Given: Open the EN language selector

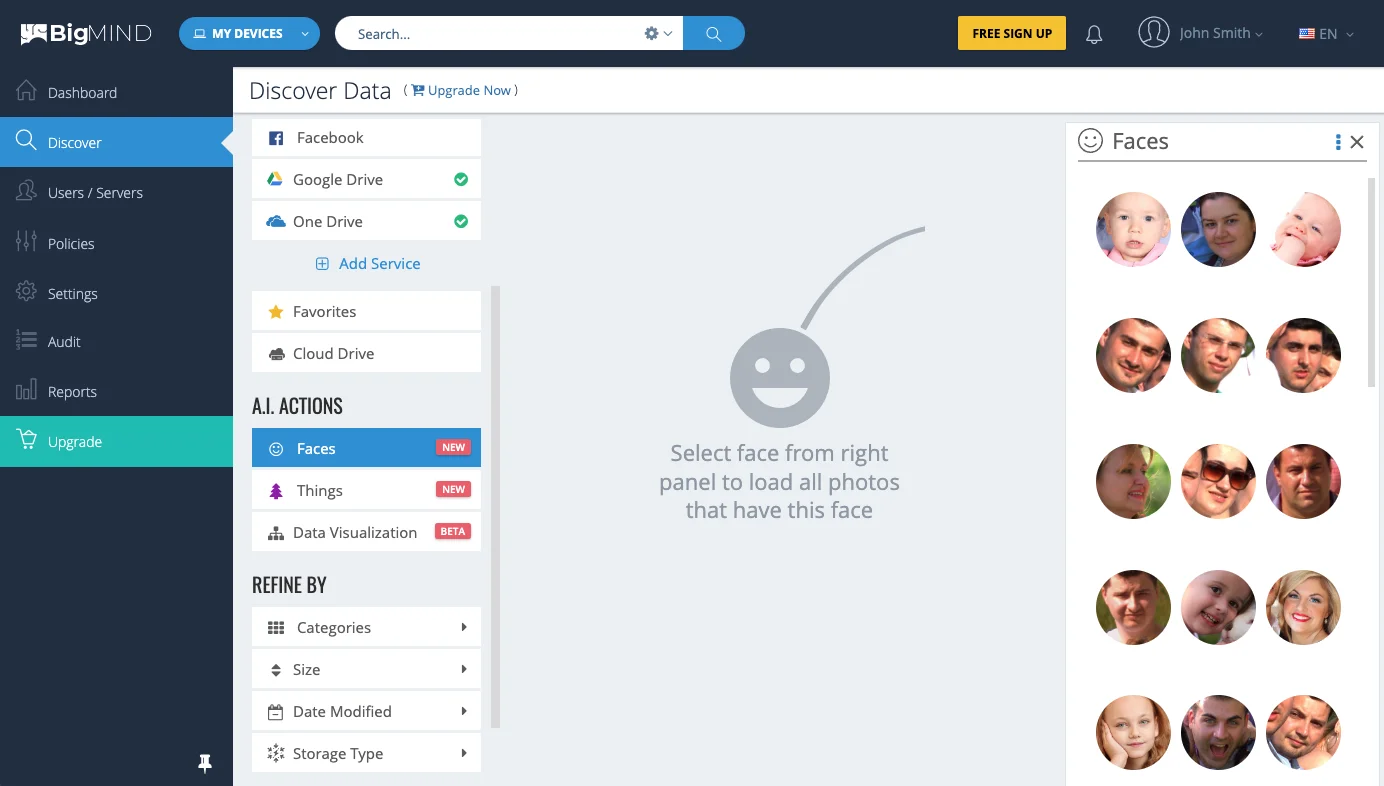Looking at the screenshot, I should click(x=1326, y=34).
